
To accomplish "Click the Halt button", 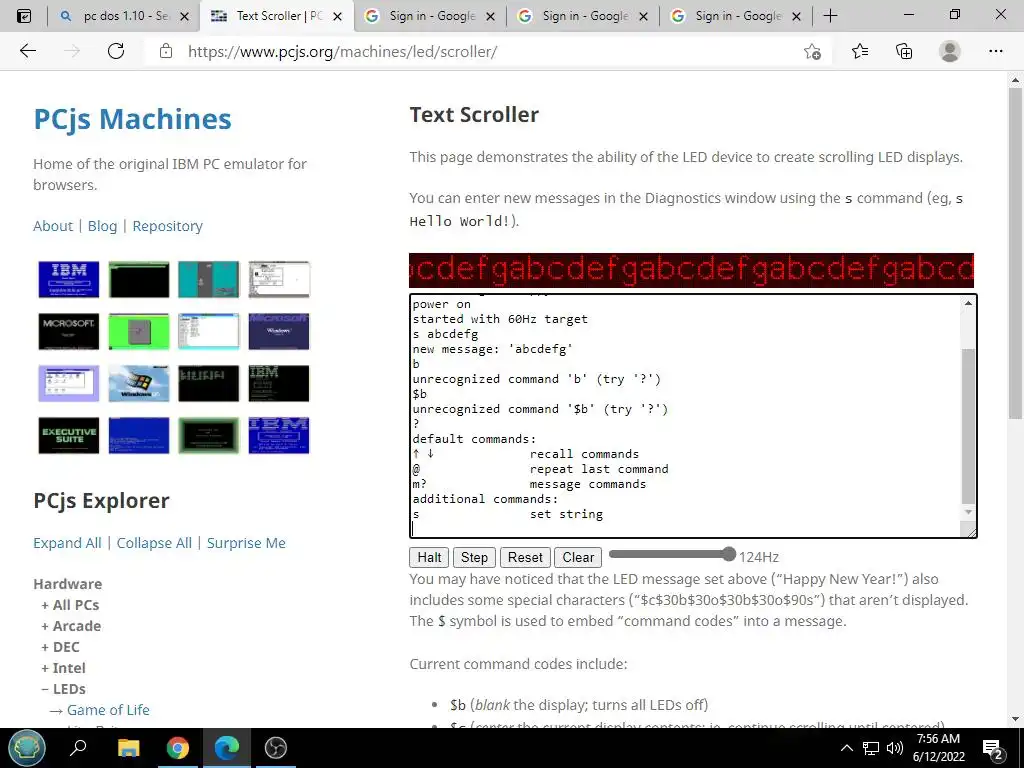I will pos(429,557).
